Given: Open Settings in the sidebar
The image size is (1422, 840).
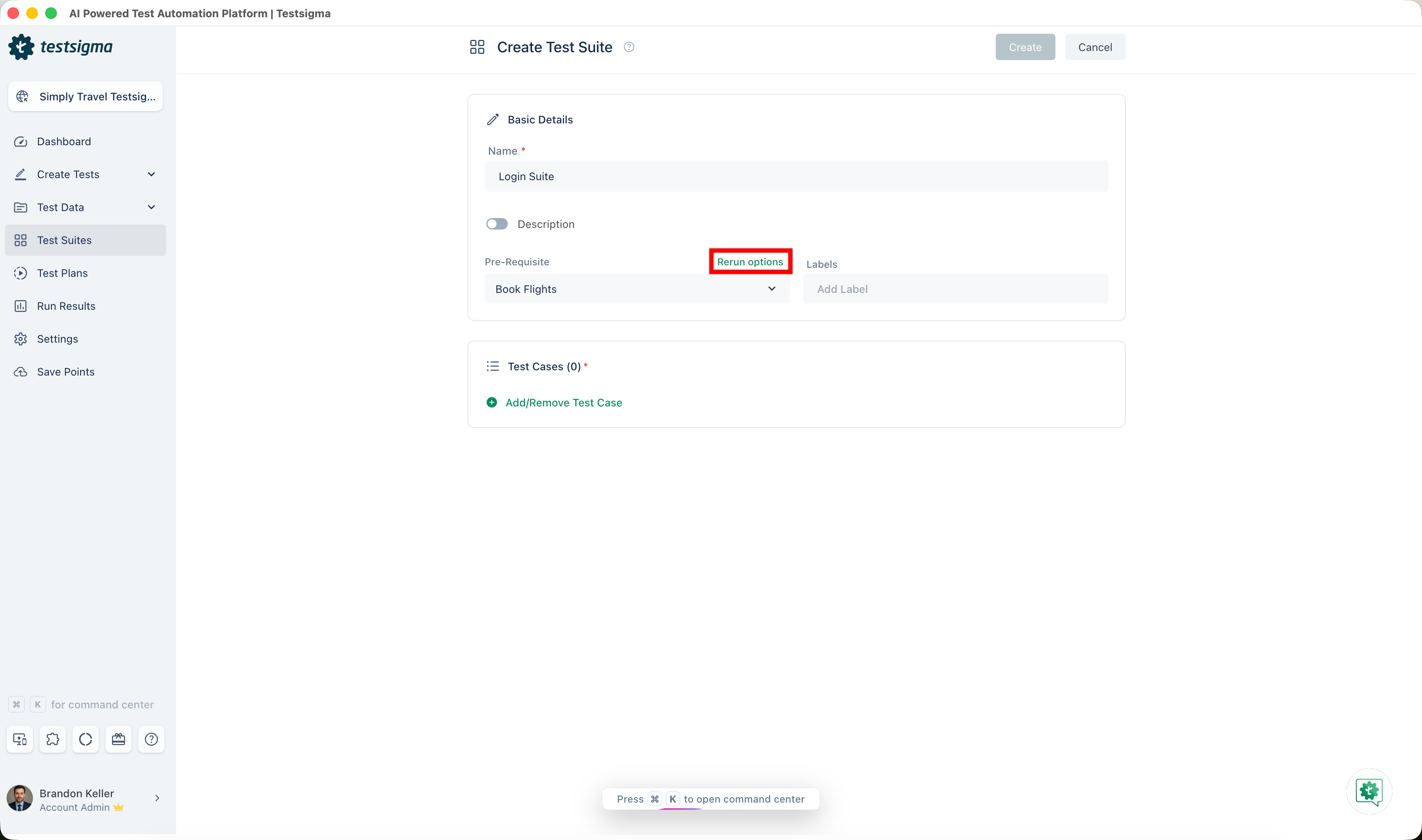Looking at the screenshot, I should point(86,339).
